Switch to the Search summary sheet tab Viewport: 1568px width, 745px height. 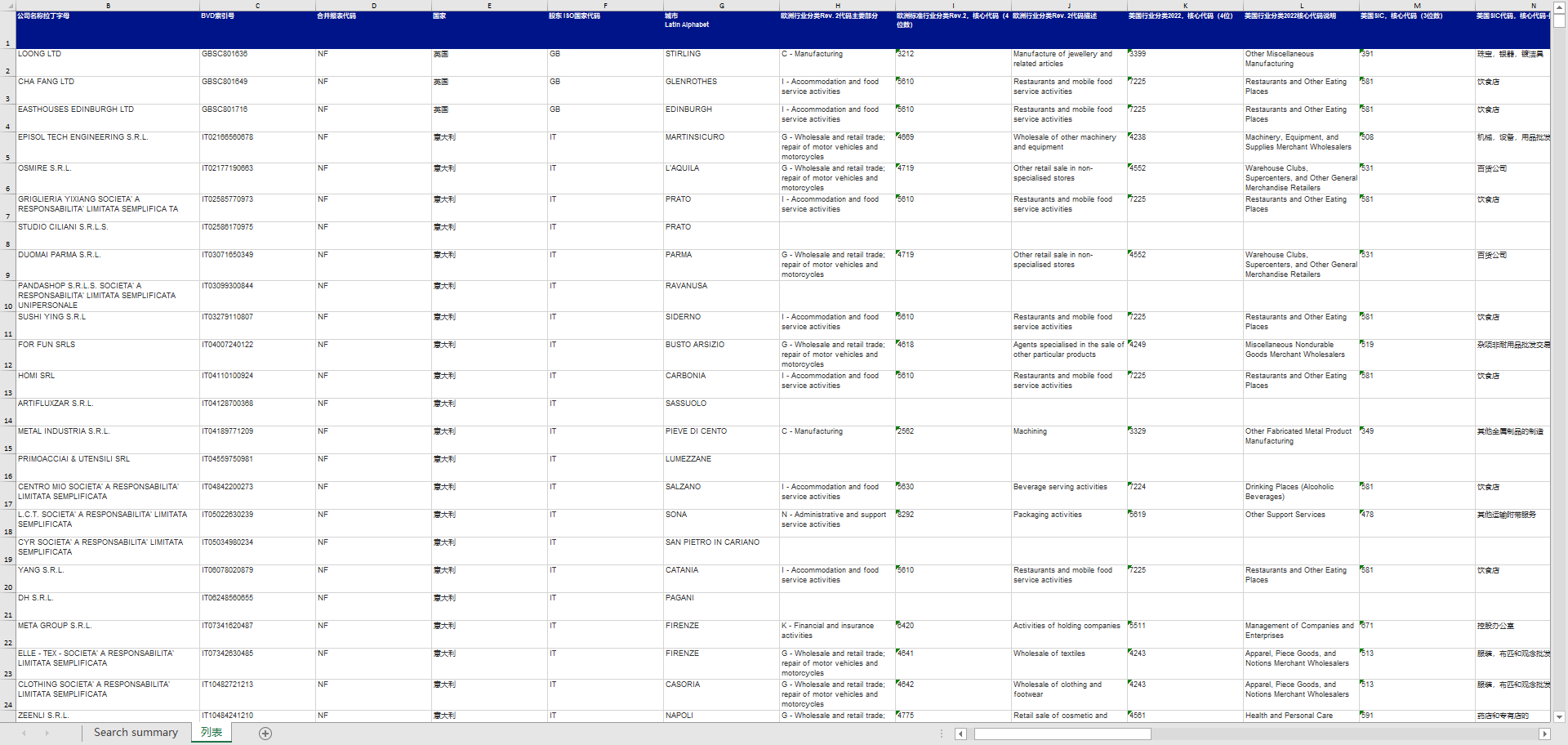click(136, 733)
